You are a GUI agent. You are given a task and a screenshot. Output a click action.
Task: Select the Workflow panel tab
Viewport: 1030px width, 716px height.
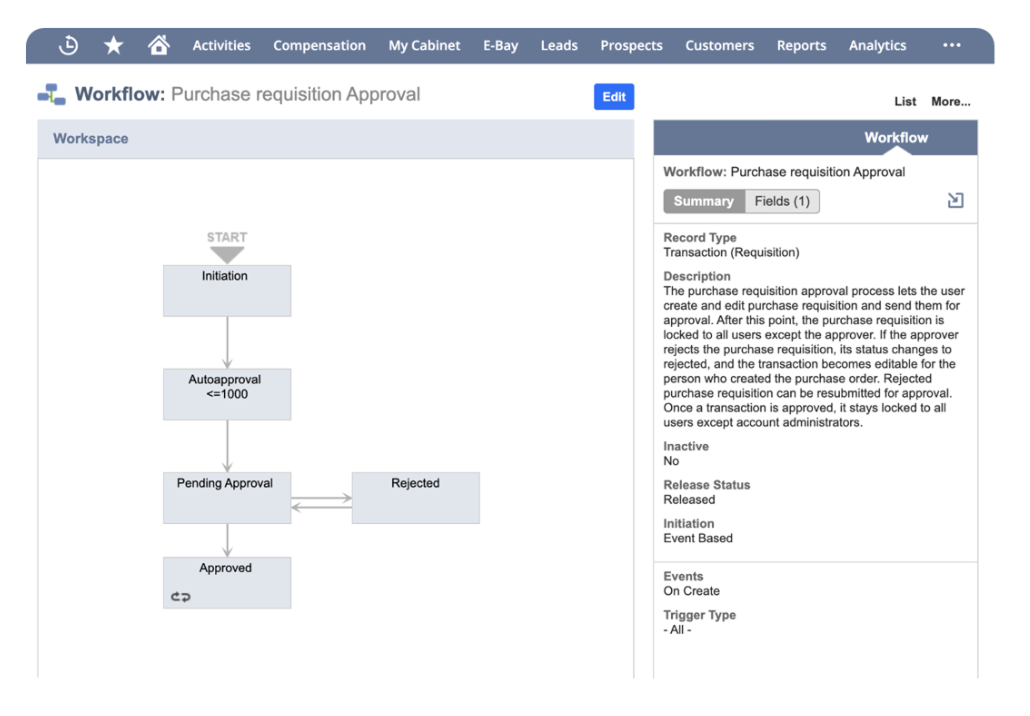(x=896, y=137)
